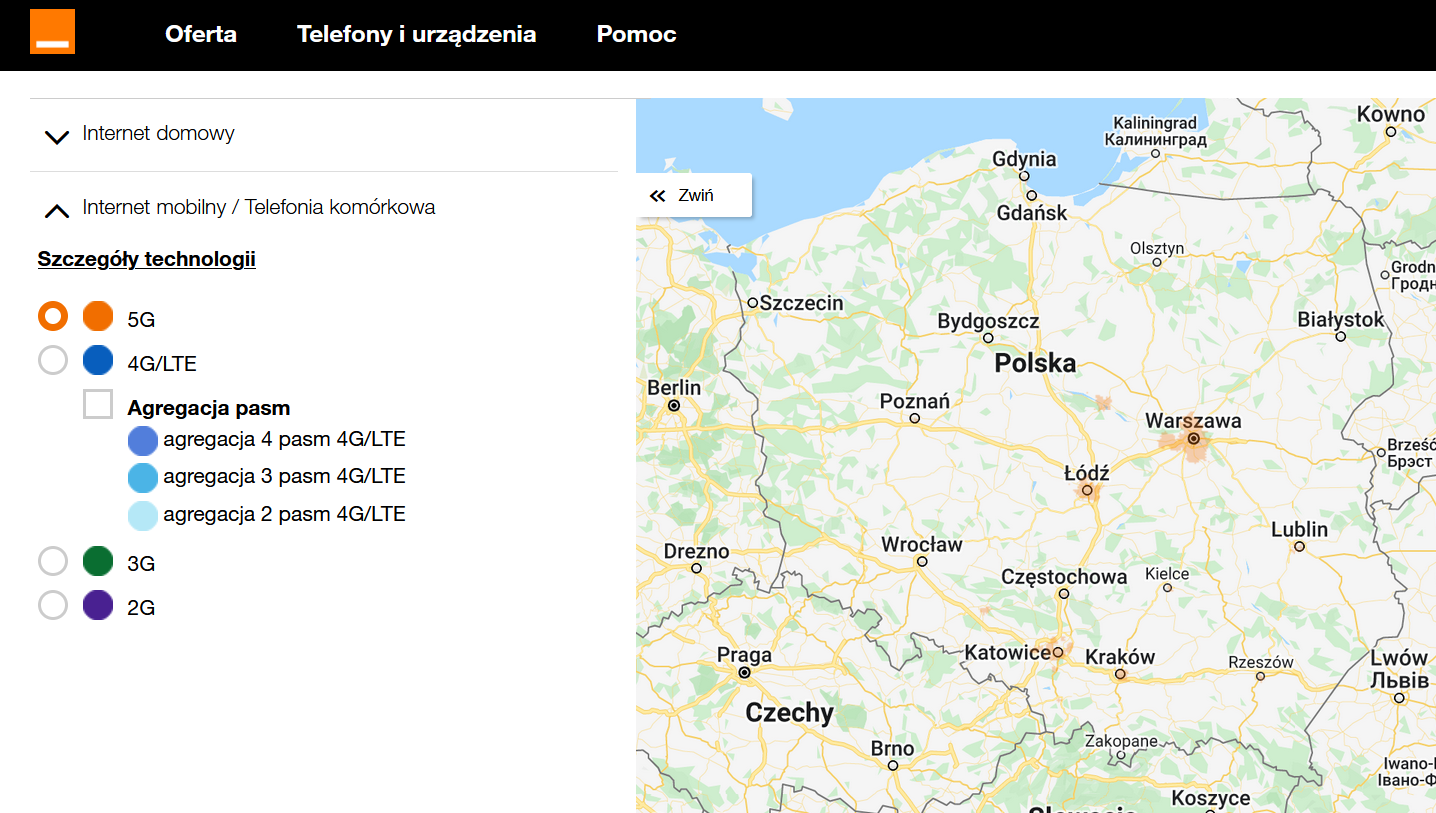Image resolution: width=1436 pixels, height=813 pixels.
Task: Select the 3G radio button
Action: pyautogui.click(x=53, y=561)
